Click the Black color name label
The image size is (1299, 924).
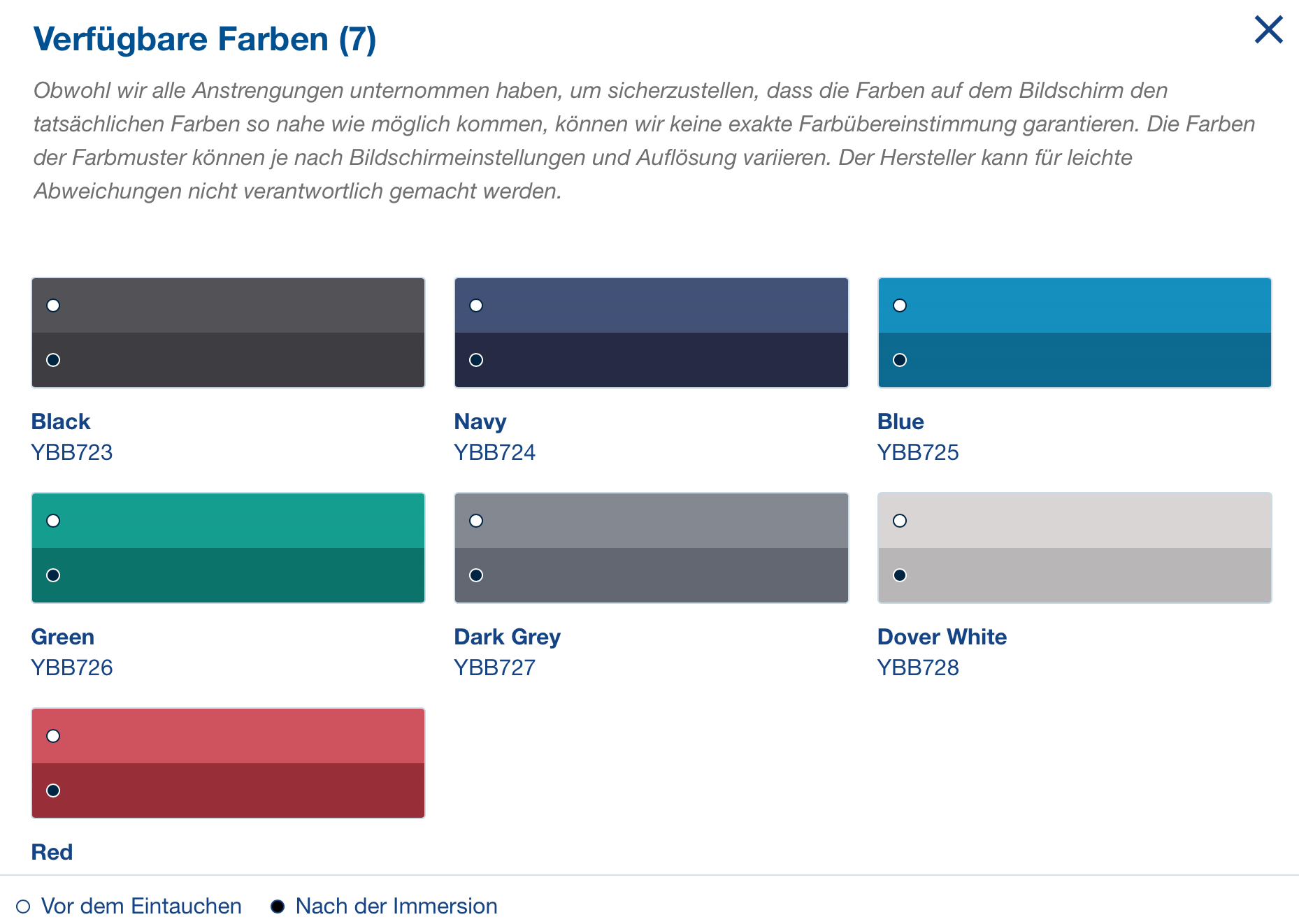61,421
